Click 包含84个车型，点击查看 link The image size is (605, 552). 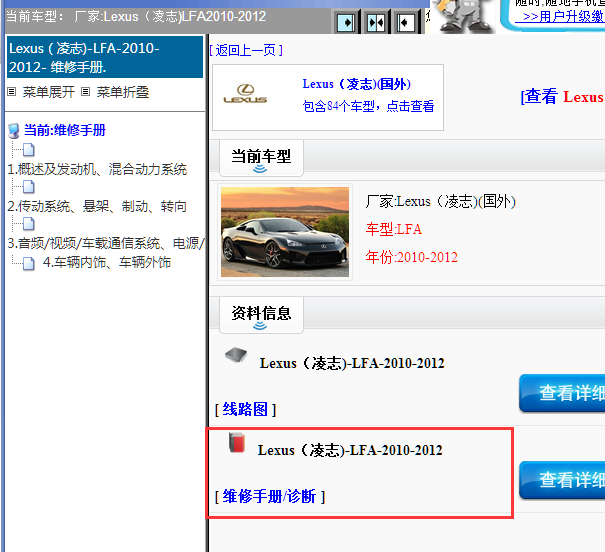pos(368,106)
